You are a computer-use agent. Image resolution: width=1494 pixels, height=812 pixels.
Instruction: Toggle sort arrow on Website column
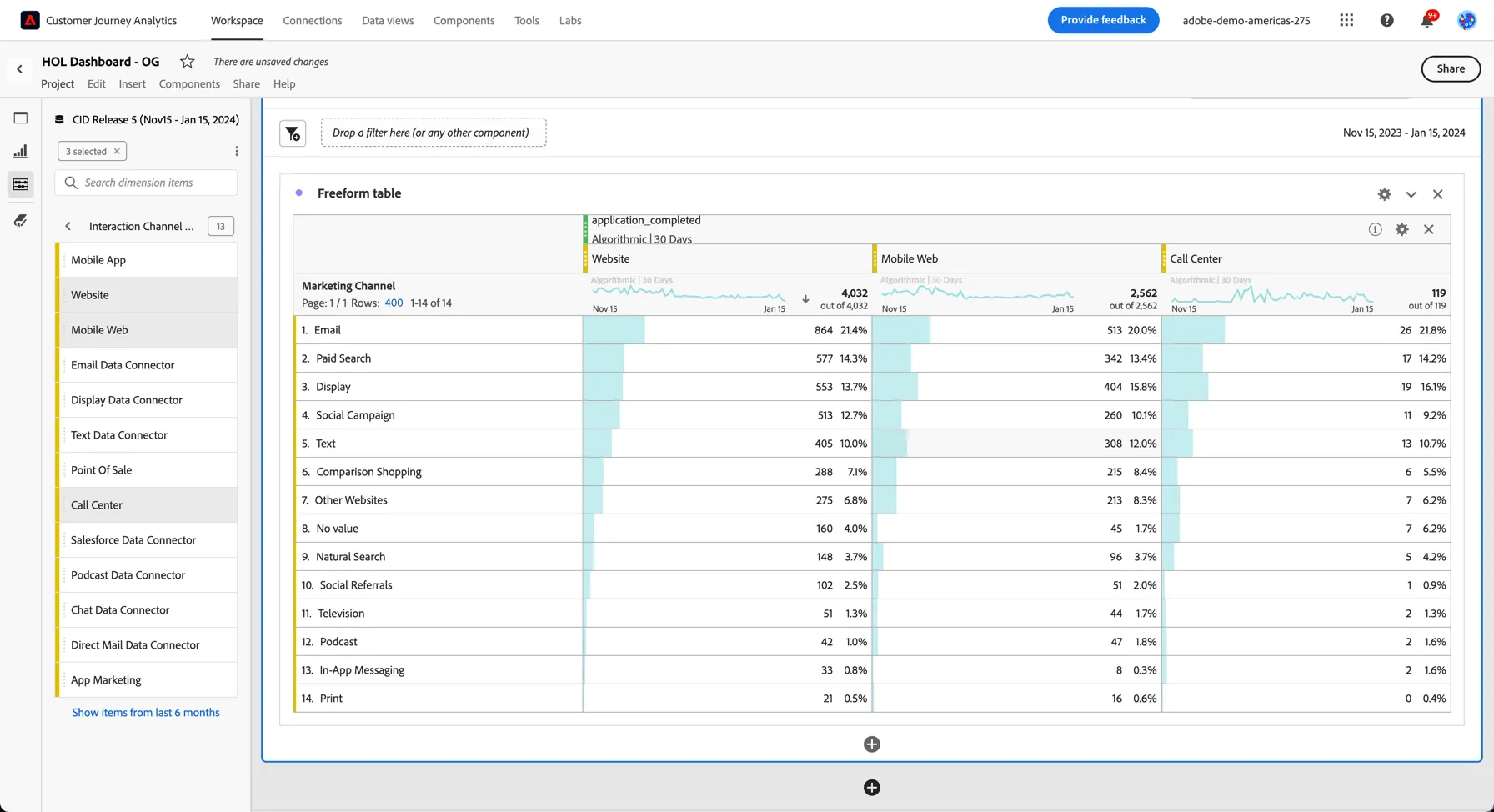click(805, 298)
